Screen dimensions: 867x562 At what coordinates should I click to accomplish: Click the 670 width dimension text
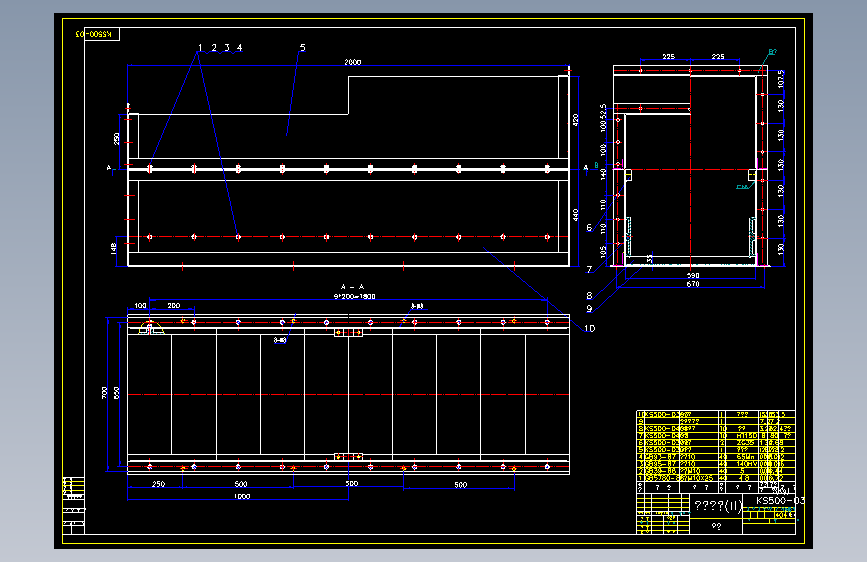[x=693, y=284]
